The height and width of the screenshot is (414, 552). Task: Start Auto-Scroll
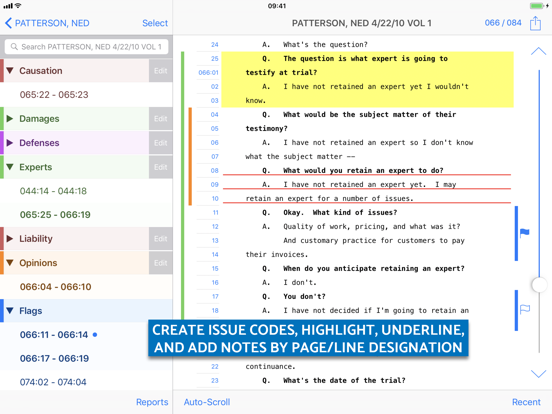tap(207, 402)
